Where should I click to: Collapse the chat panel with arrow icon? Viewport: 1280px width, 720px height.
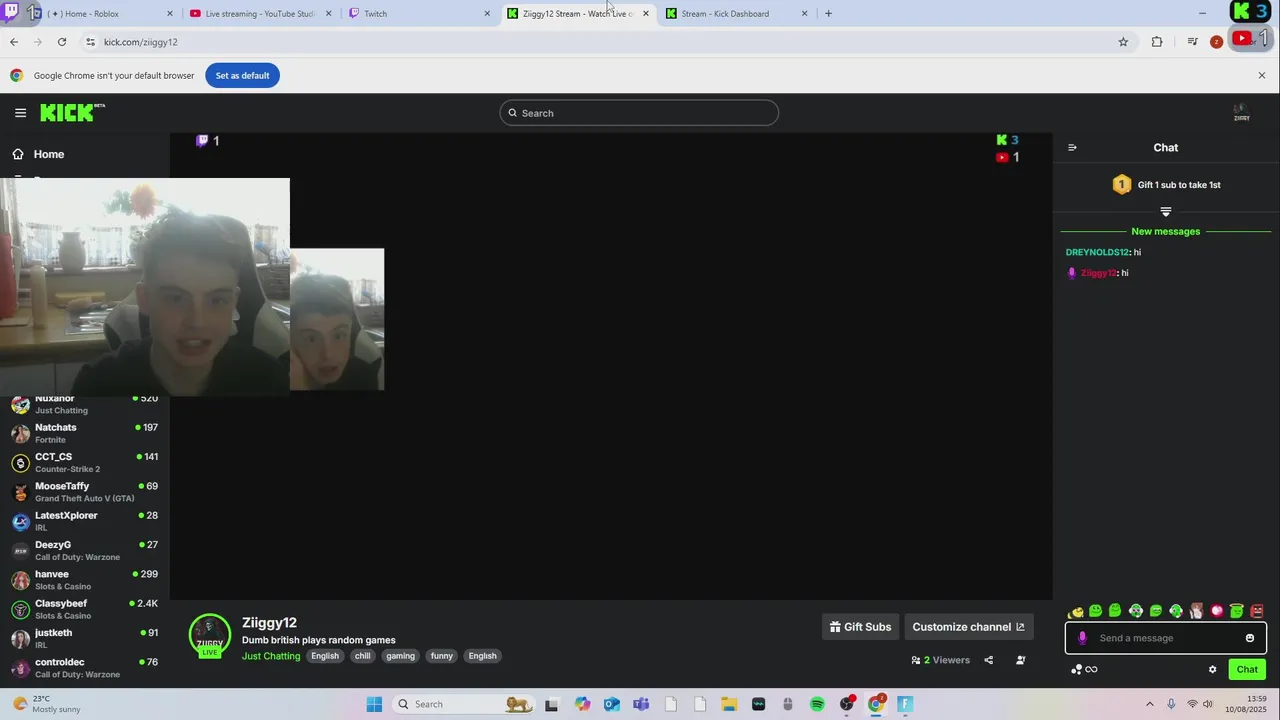[x=1072, y=148]
